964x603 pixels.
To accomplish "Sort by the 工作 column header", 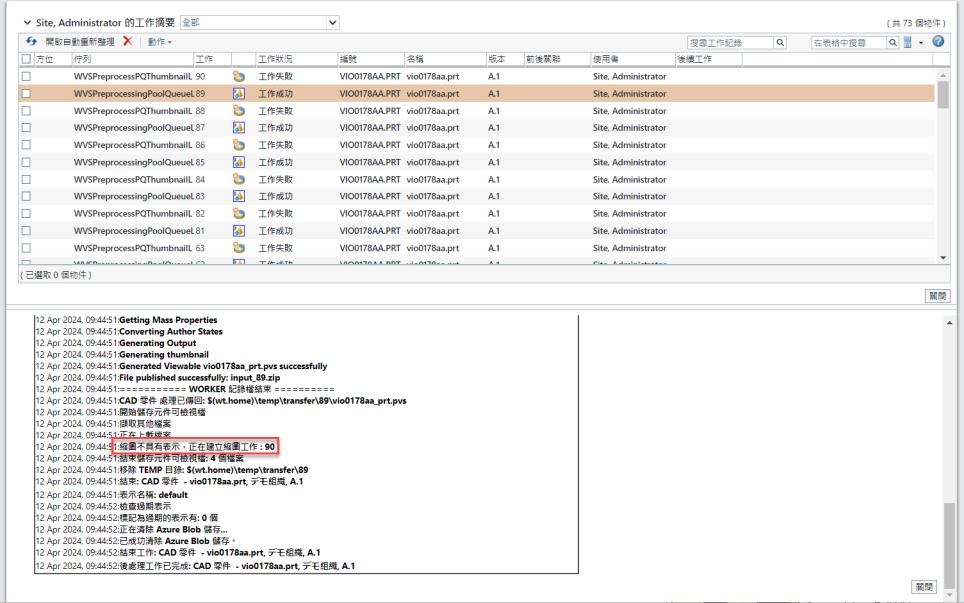I will tap(204, 59).
